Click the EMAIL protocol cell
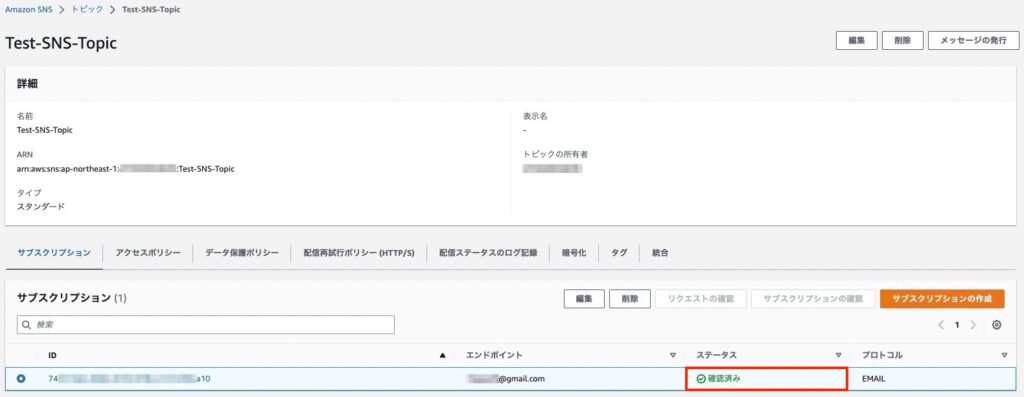 874,379
